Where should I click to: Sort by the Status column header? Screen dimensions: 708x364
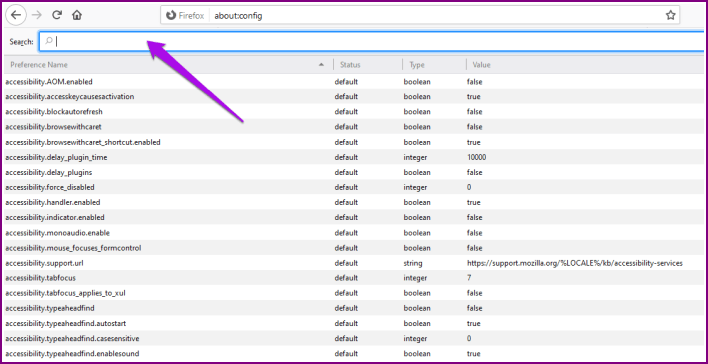point(367,65)
